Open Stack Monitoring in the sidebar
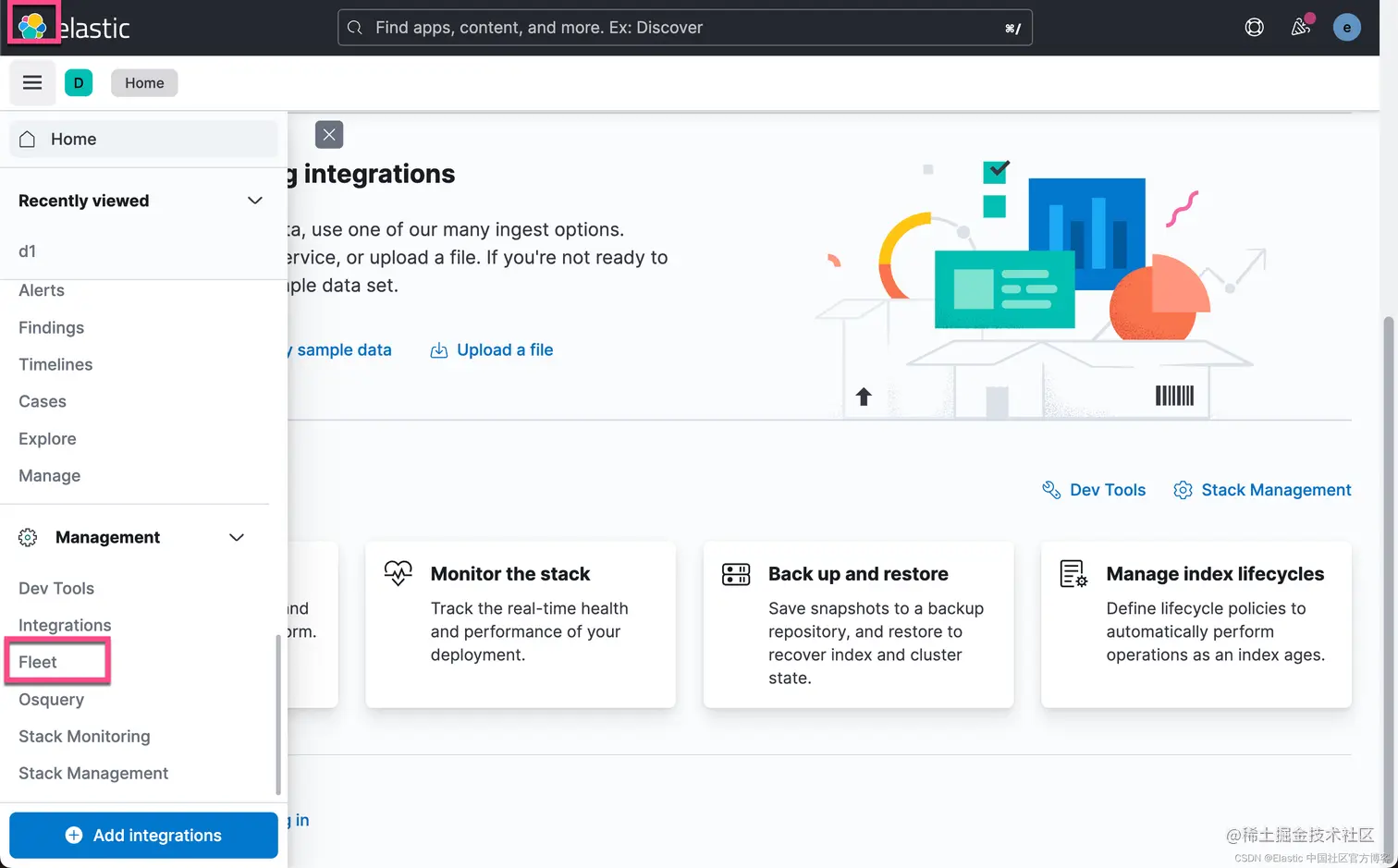 click(84, 737)
